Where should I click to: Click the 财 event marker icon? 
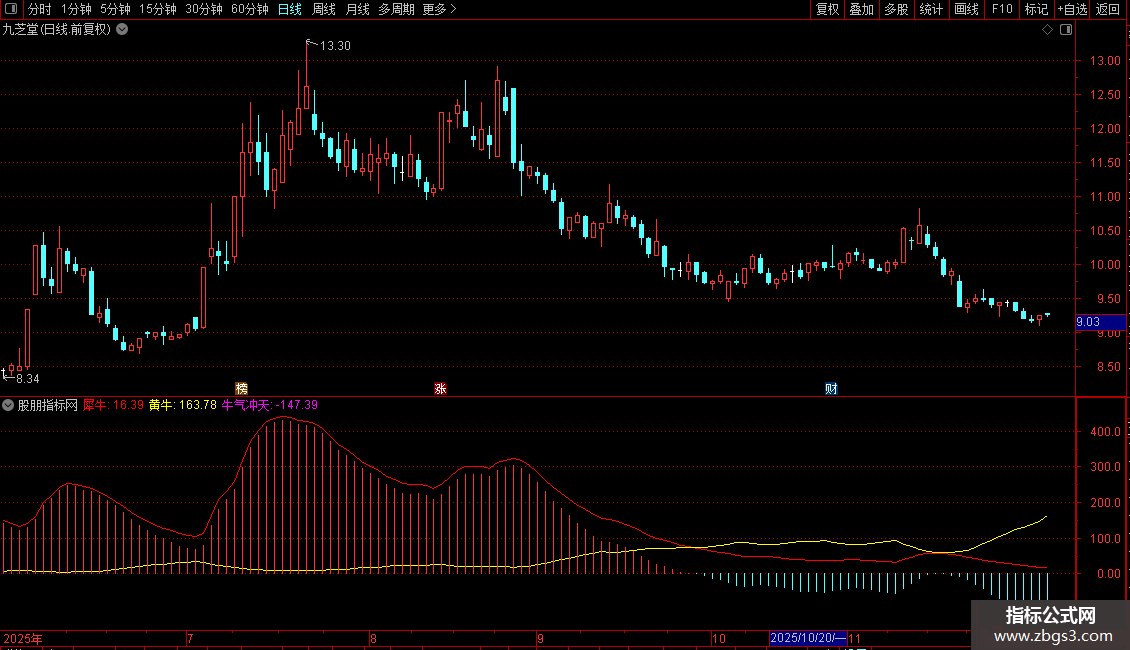[831, 388]
